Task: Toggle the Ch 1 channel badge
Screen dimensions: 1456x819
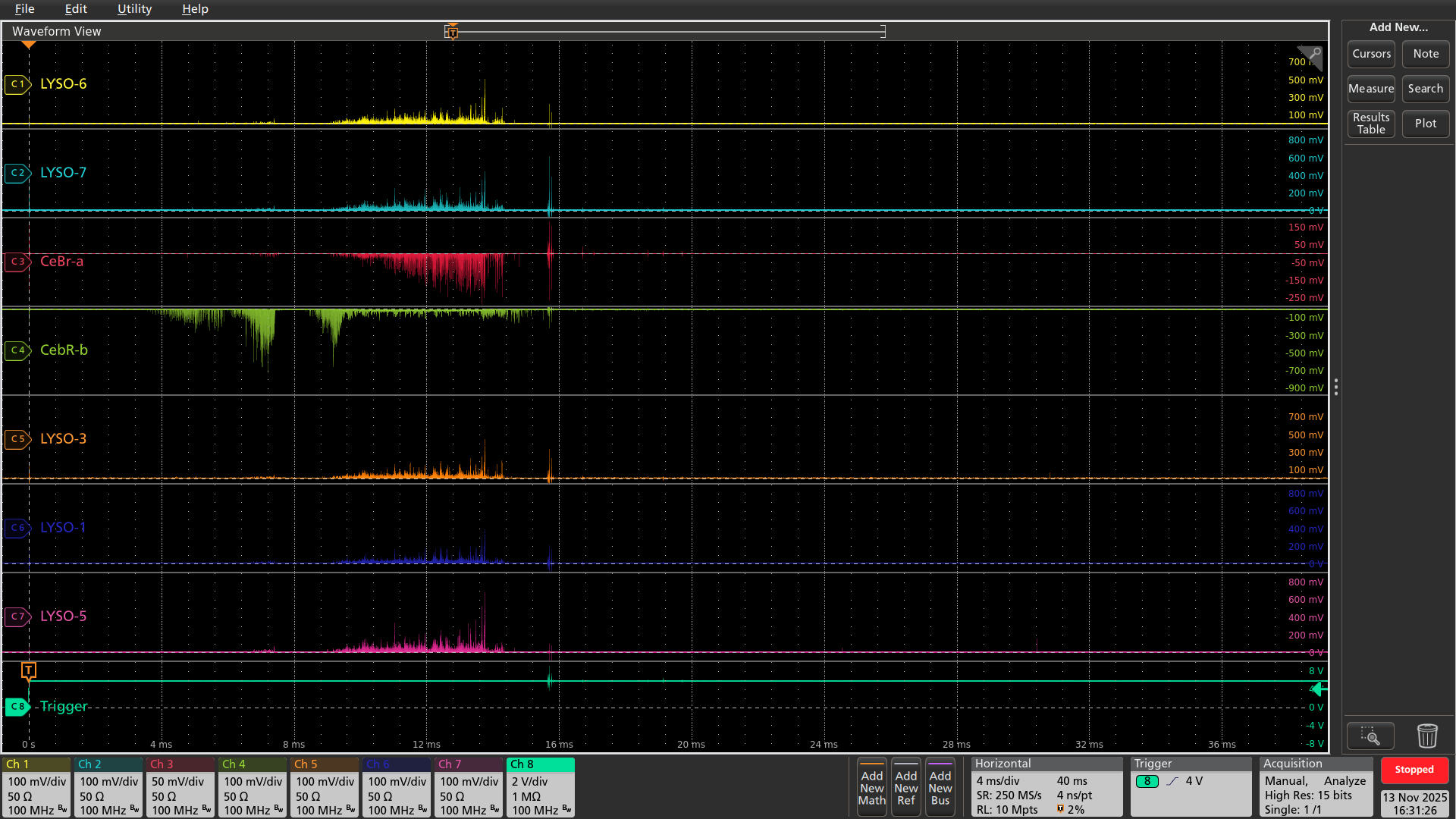Action: [x=36, y=787]
